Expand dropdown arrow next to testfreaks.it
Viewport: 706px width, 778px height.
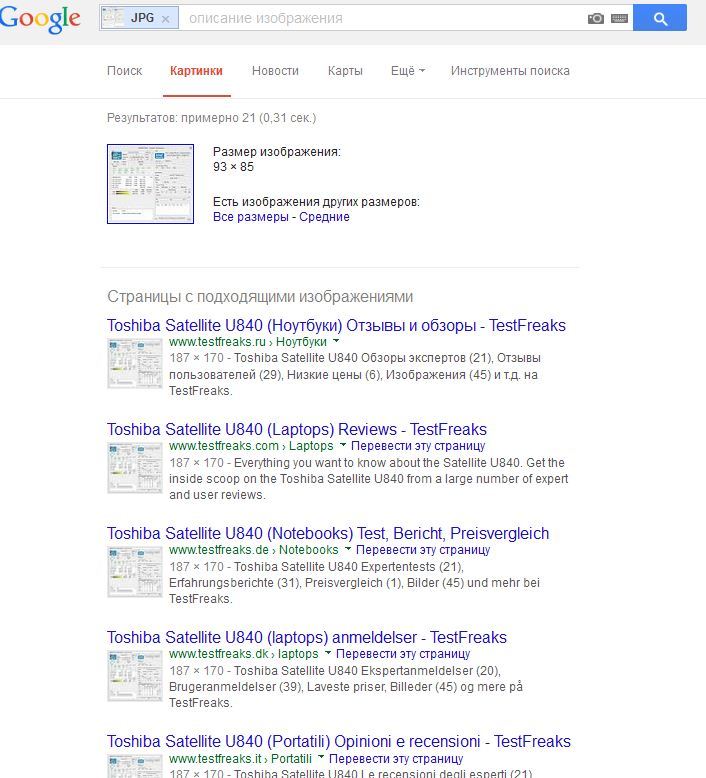click(321, 758)
